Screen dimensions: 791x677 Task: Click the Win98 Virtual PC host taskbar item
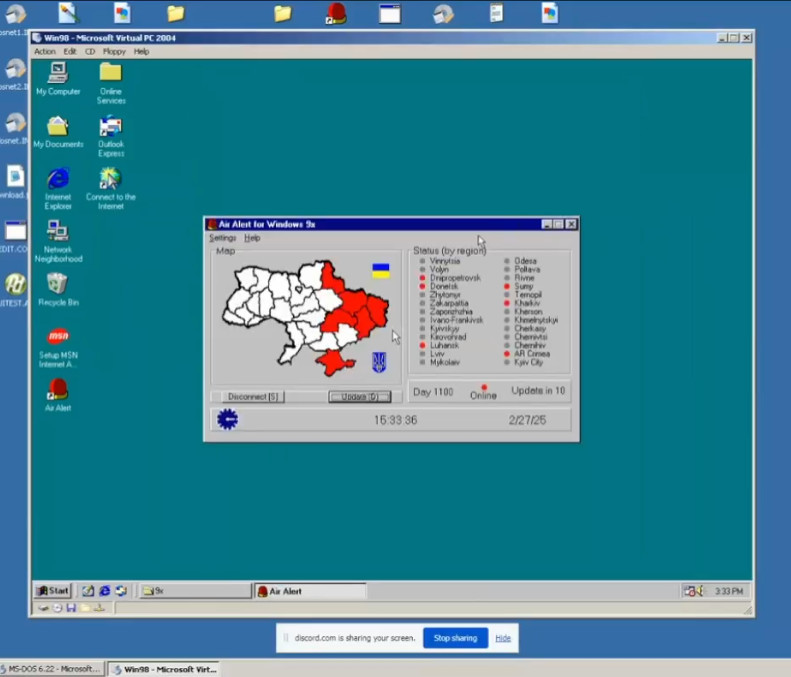pyautogui.click(x=163, y=669)
